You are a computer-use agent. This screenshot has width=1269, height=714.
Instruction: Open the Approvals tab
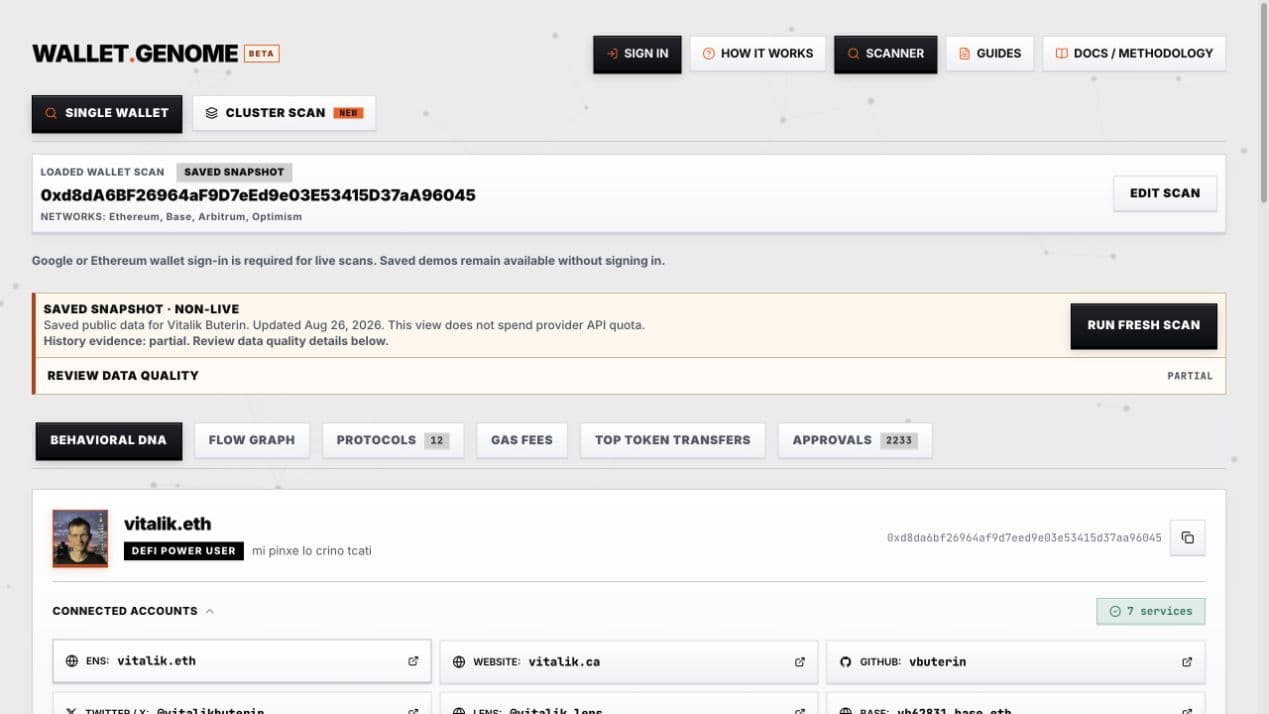coord(855,440)
